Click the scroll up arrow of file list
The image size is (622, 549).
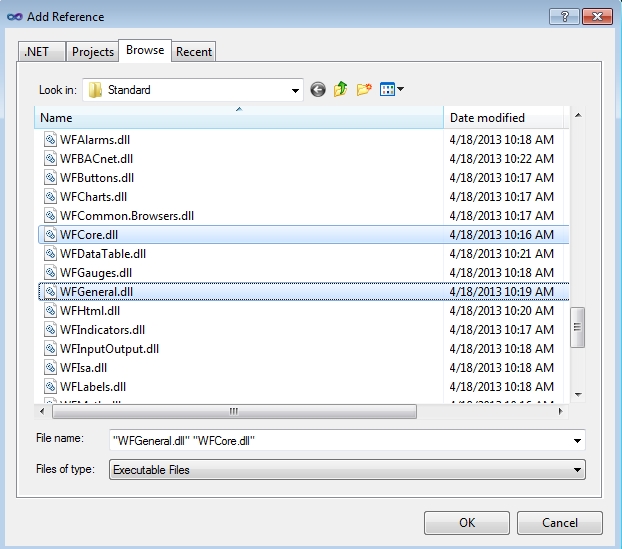[578, 115]
